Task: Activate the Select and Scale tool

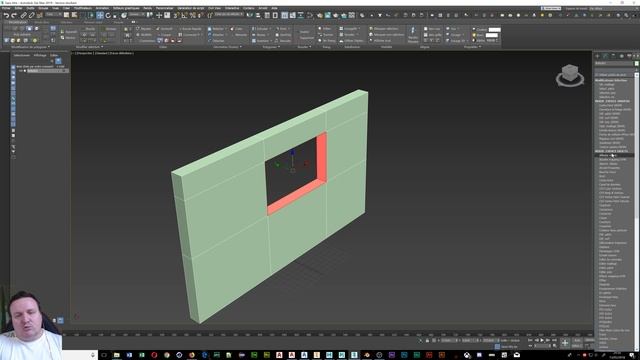Action: tap(116, 15)
